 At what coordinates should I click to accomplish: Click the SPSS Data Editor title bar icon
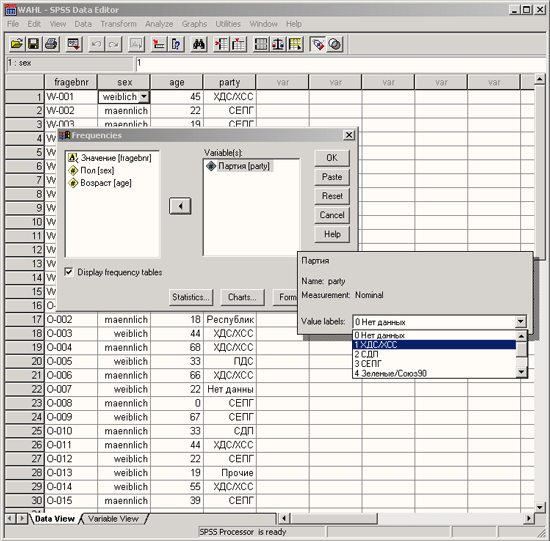[11, 10]
